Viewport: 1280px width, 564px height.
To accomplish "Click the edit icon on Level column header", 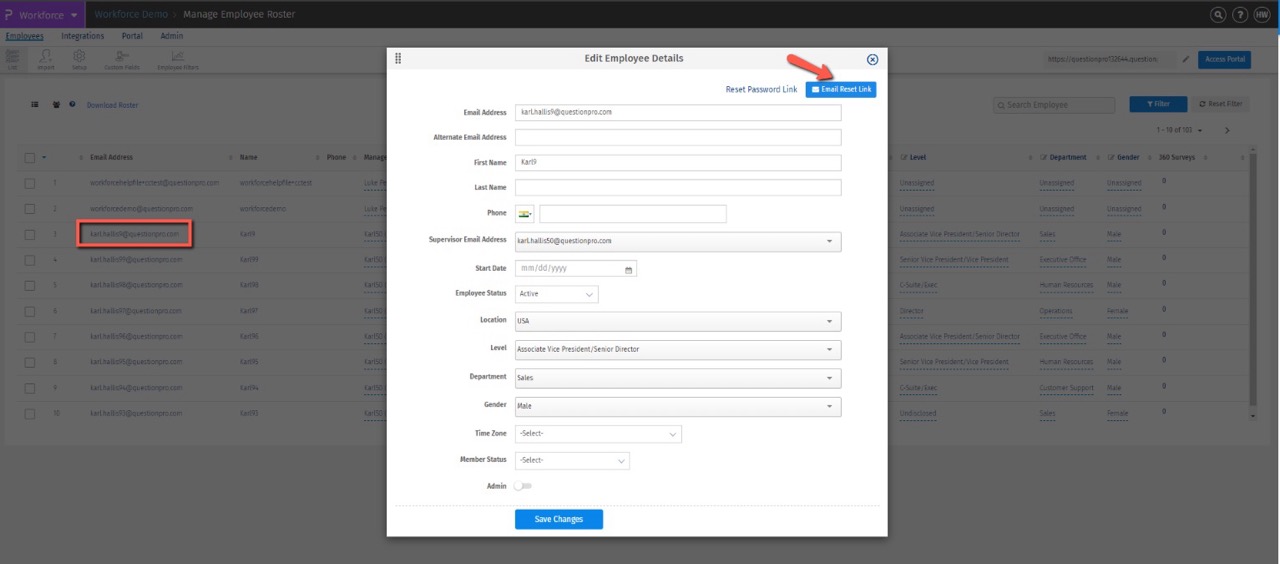I will click(904, 157).
